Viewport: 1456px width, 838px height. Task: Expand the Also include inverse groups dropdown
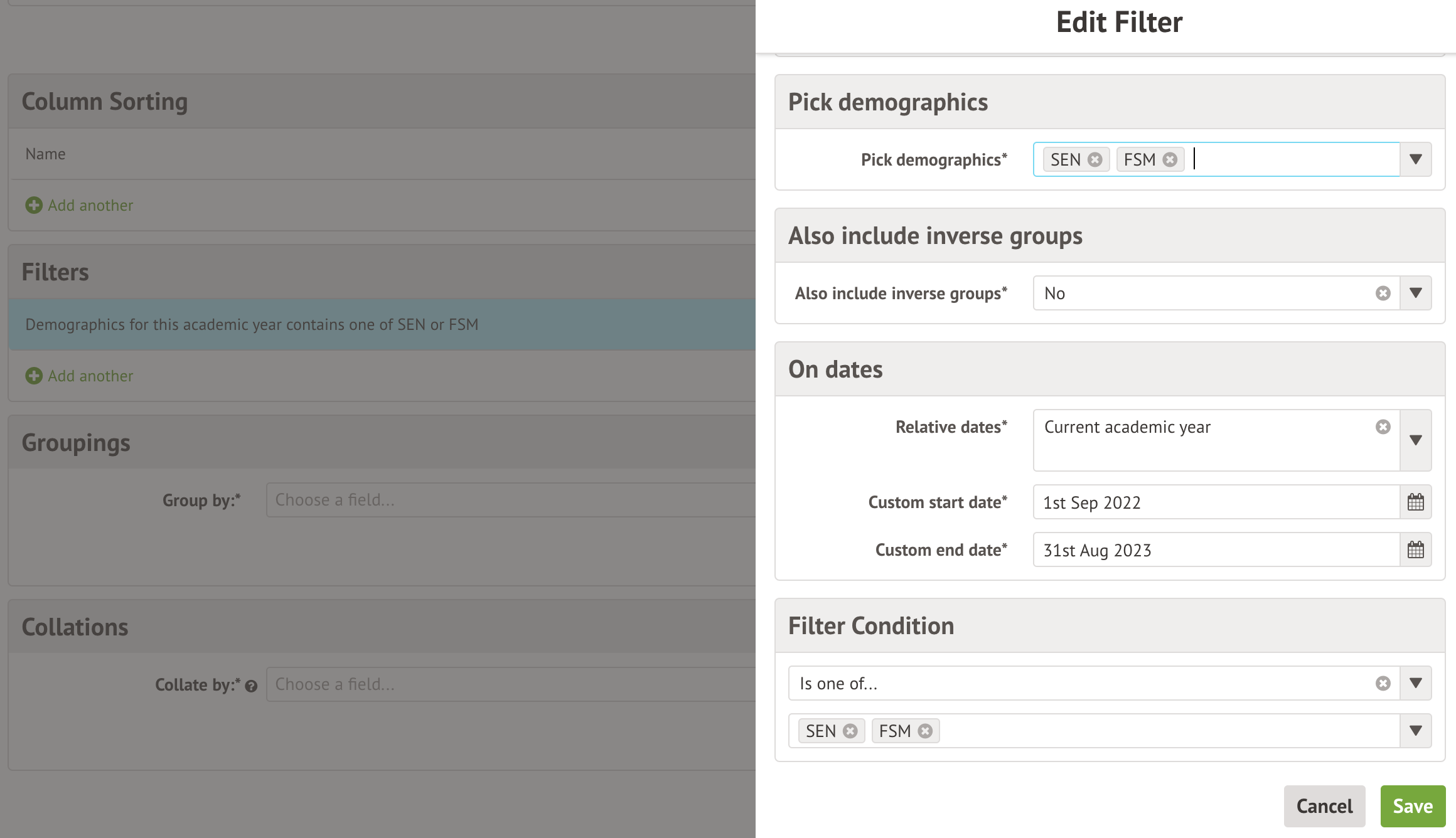click(1415, 293)
